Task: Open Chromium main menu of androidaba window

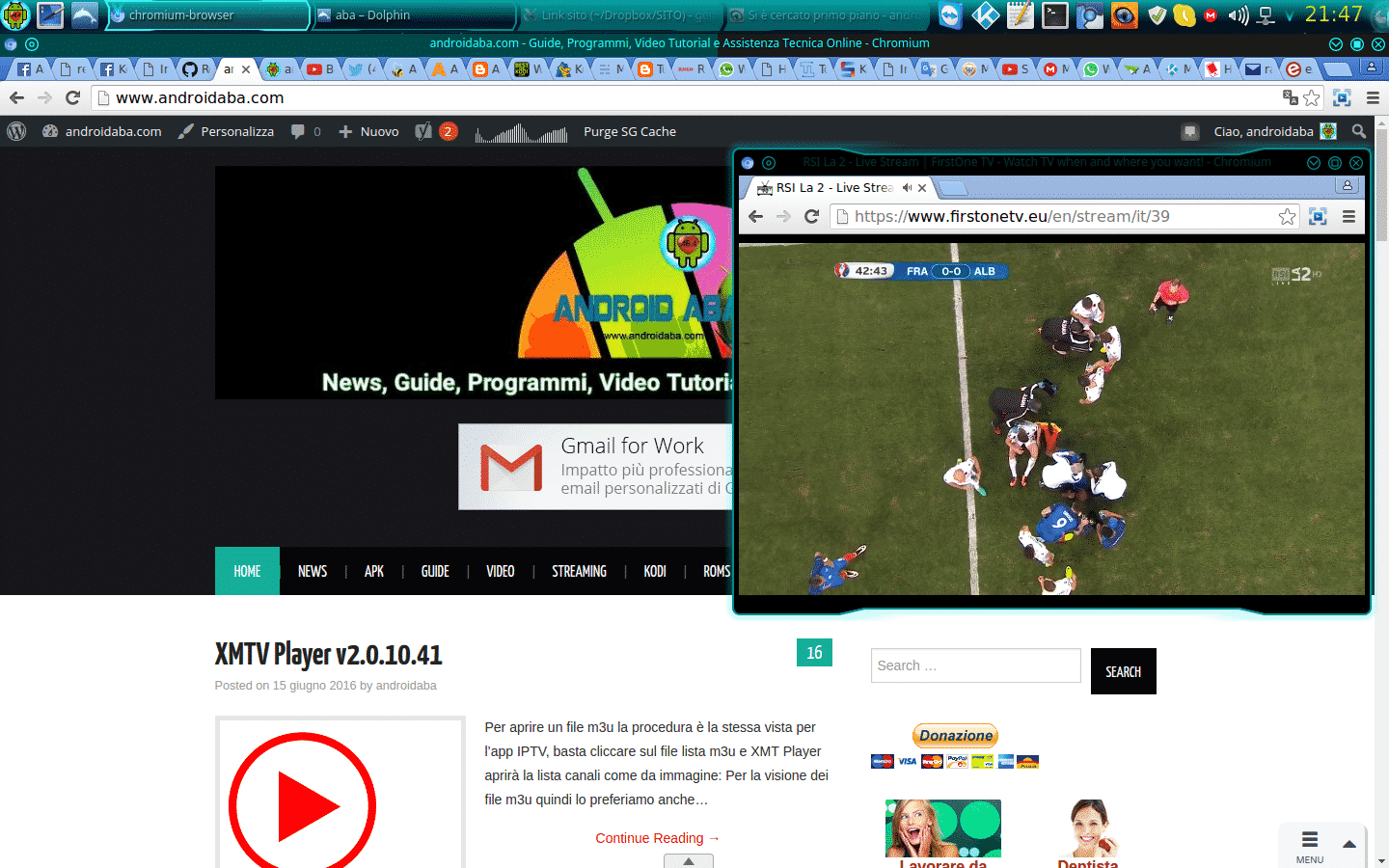Action: point(1373,97)
